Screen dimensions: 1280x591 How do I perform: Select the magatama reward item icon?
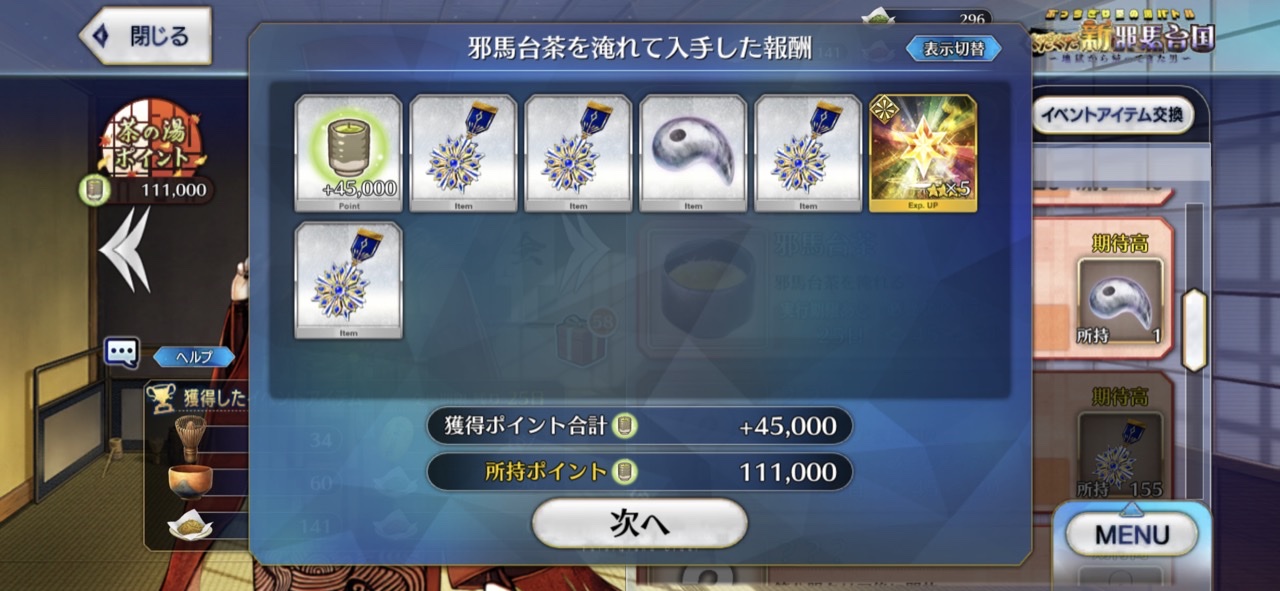(693, 153)
